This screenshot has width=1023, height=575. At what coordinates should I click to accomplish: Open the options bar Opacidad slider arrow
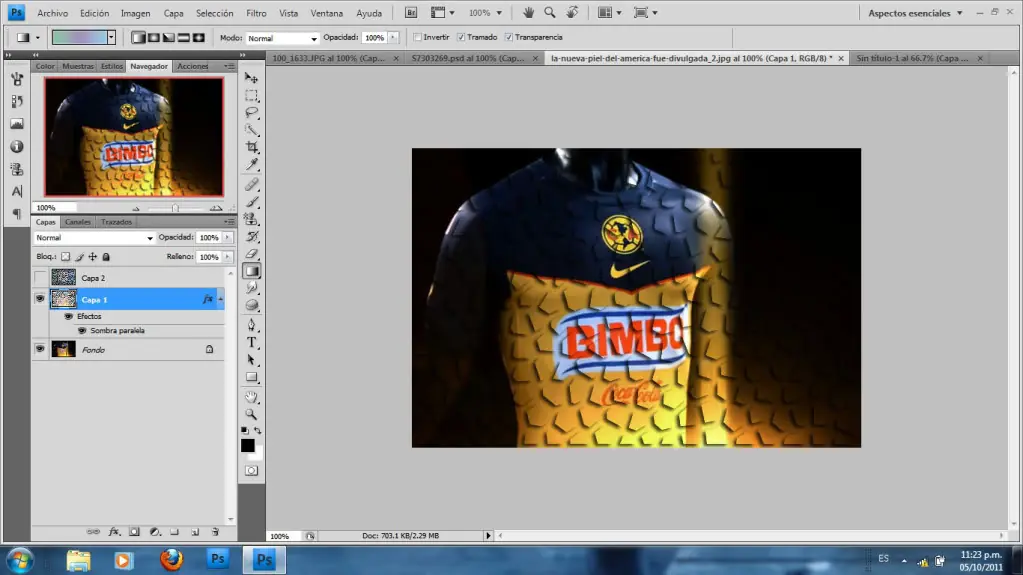[393, 38]
